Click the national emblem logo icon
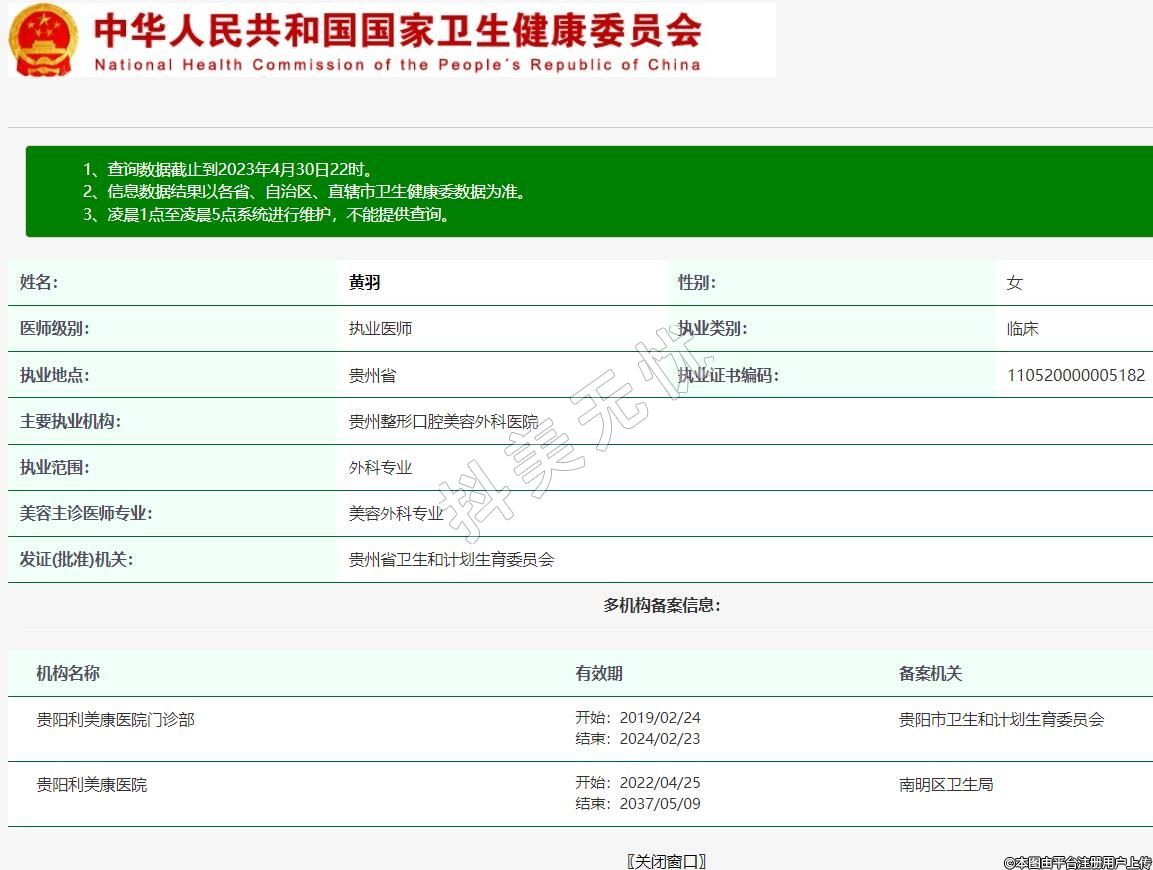 (43, 39)
